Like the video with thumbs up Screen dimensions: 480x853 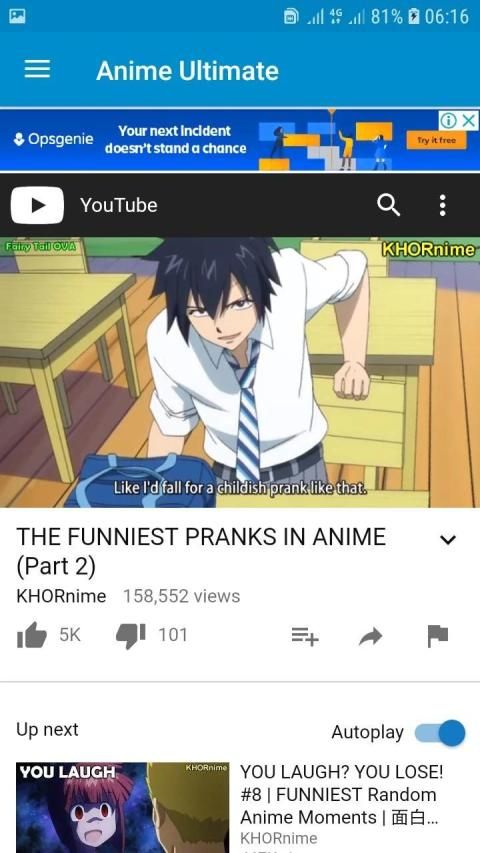click(x=32, y=635)
